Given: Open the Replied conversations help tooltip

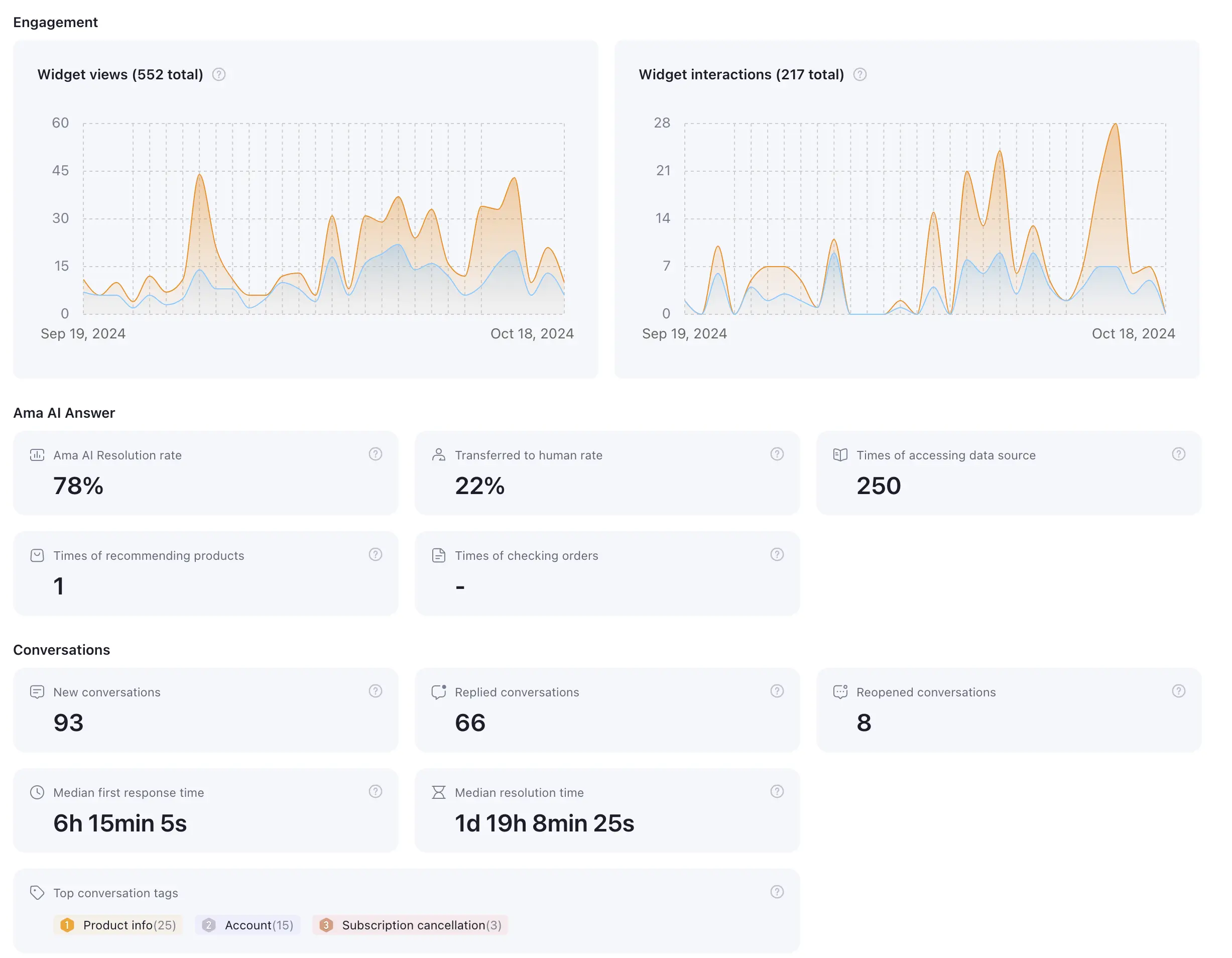Looking at the screenshot, I should [777, 690].
